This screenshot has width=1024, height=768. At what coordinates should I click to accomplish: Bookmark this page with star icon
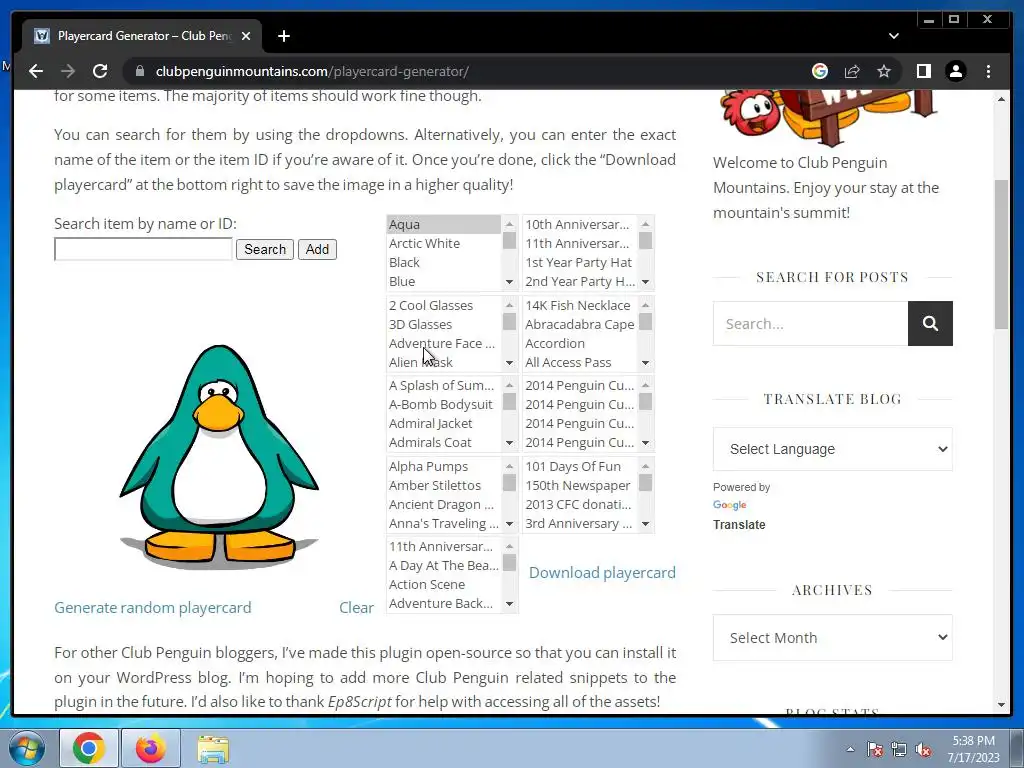(884, 71)
